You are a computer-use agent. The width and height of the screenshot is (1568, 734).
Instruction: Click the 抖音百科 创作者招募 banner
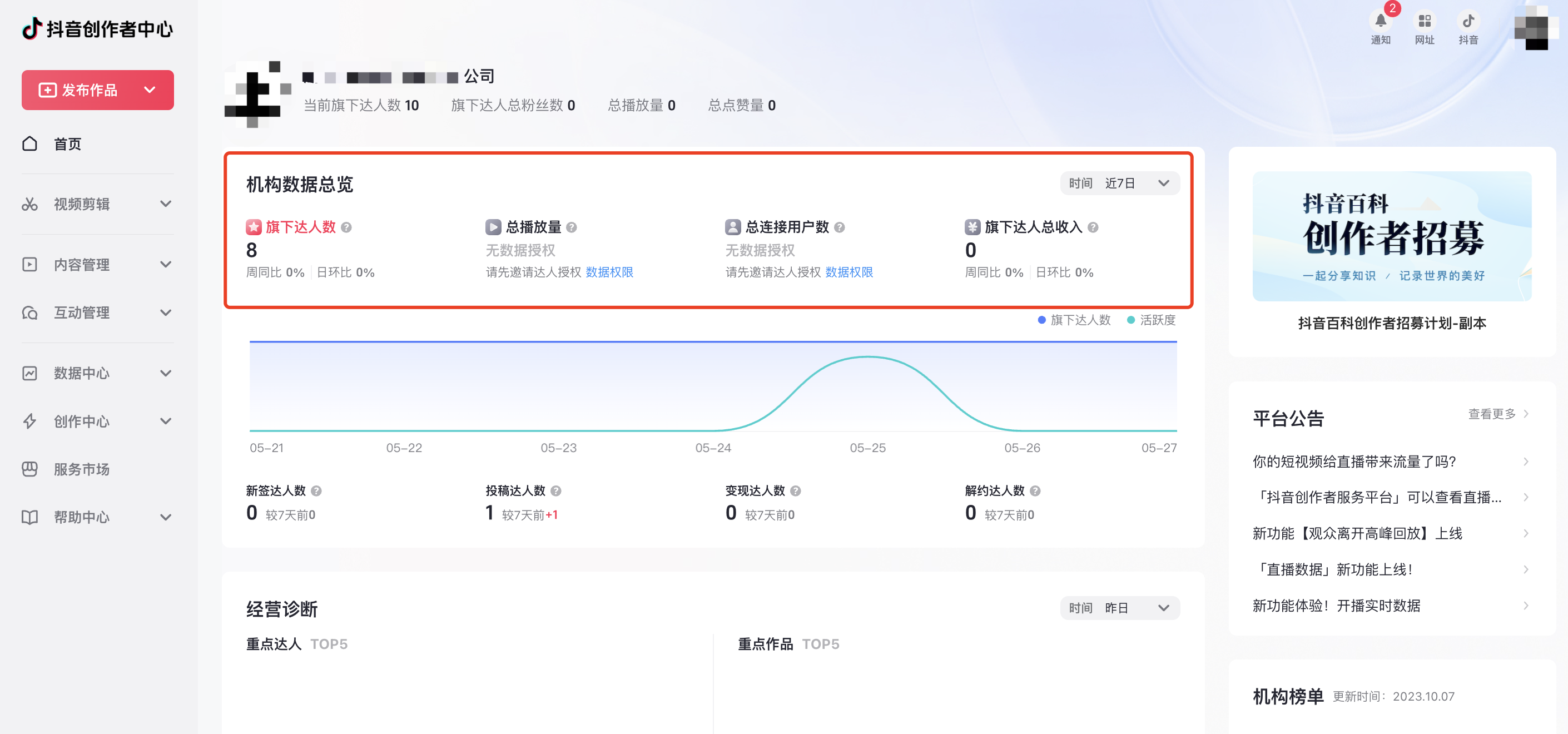tap(1392, 236)
